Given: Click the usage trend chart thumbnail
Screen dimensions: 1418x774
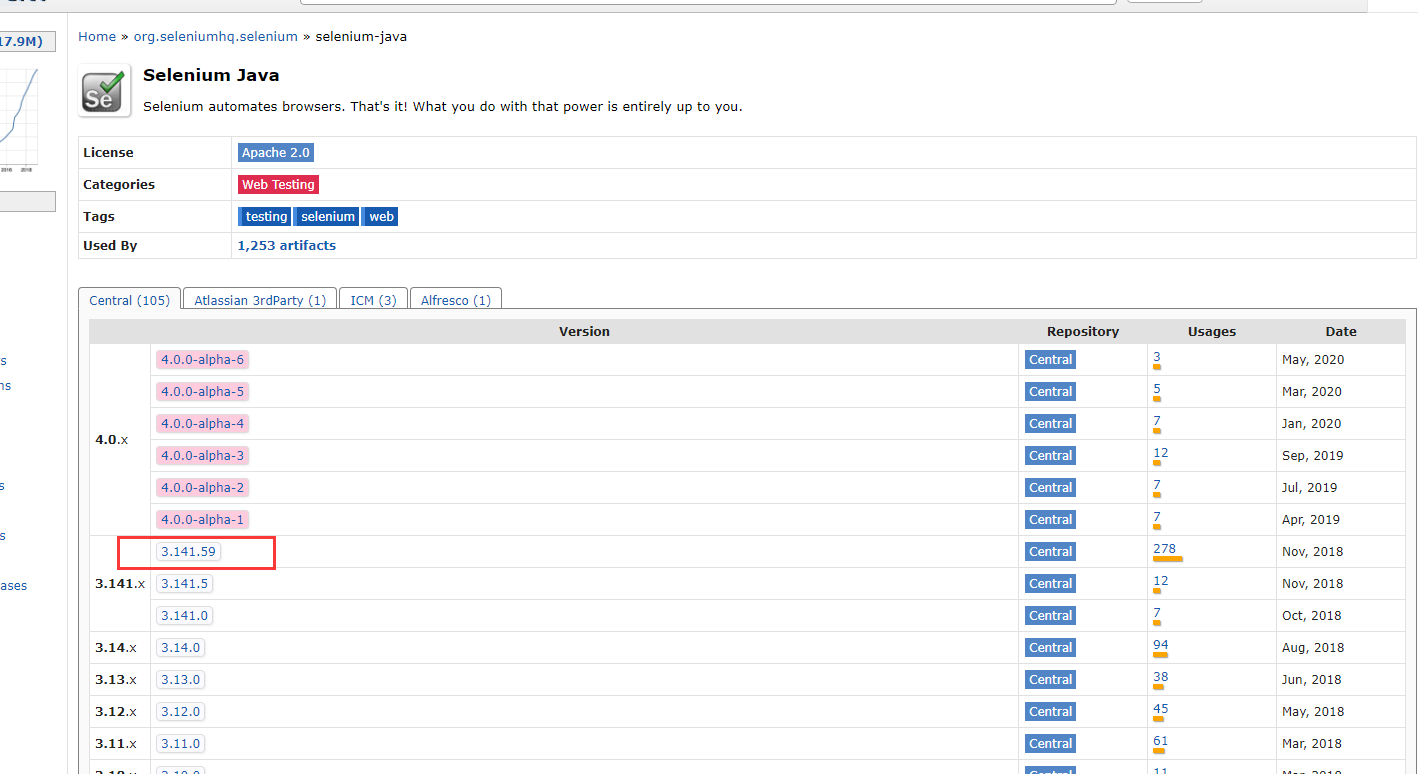Looking at the screenshot, I should 19,120.
